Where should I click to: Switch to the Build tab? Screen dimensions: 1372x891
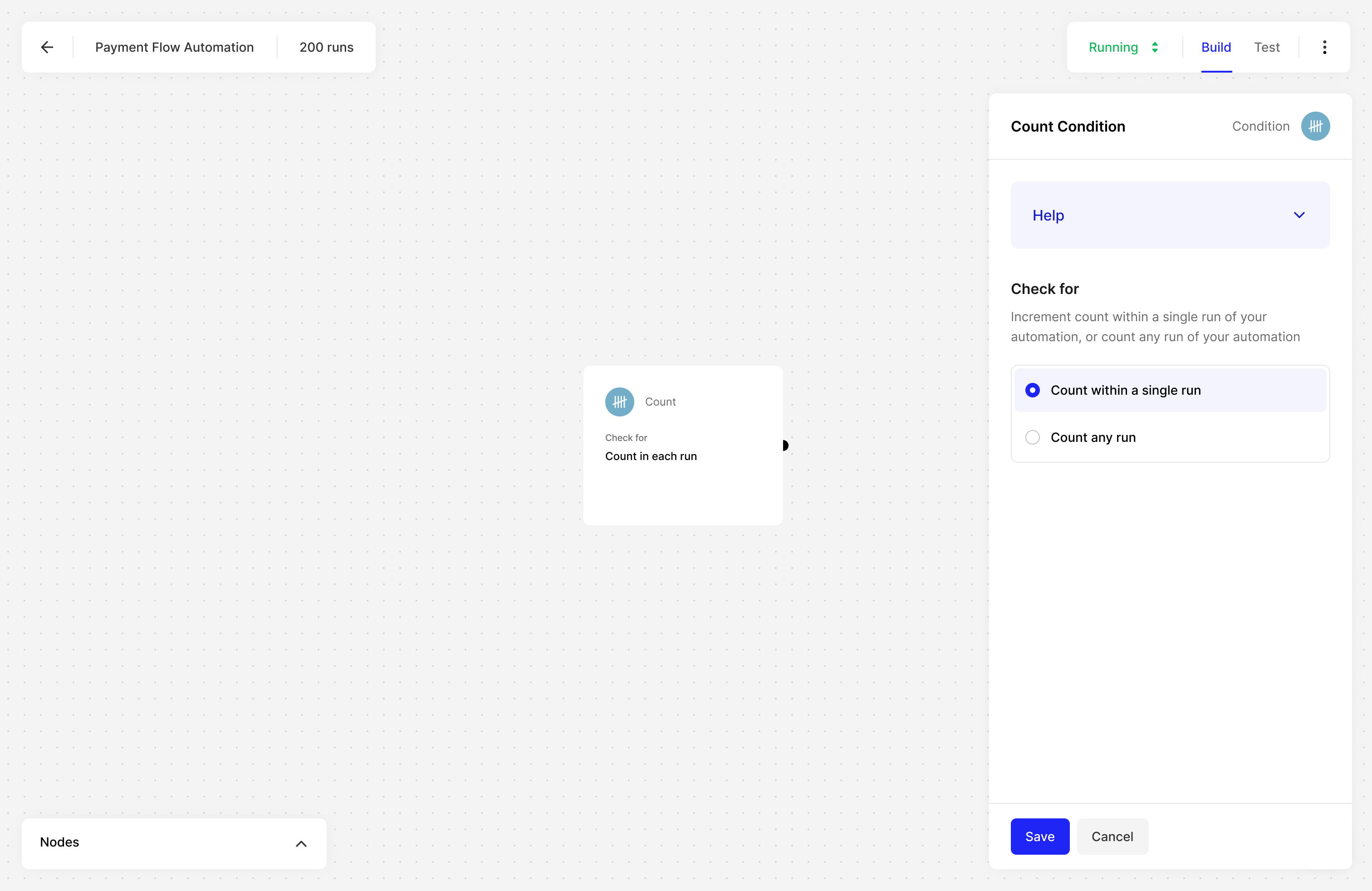pos(1216,47)
